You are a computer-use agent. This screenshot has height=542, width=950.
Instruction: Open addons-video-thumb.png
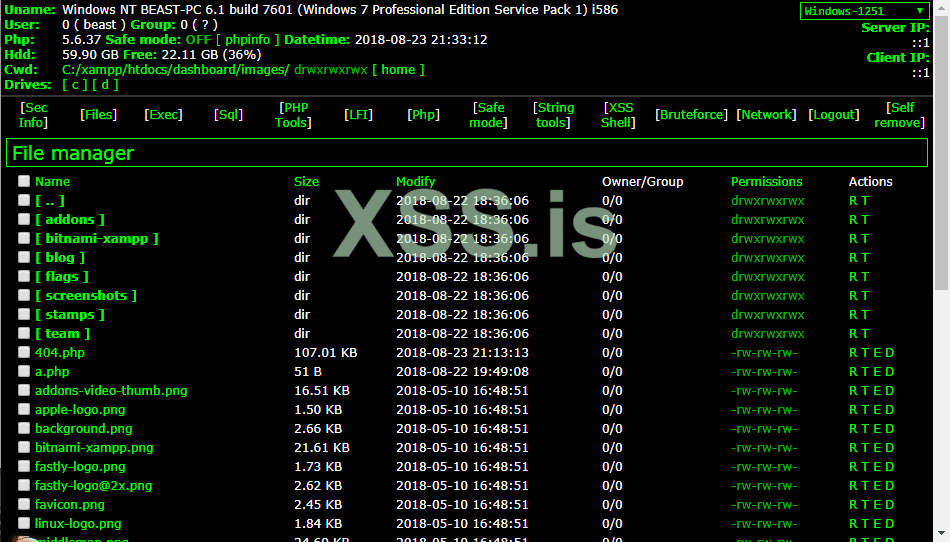(111, 391)
